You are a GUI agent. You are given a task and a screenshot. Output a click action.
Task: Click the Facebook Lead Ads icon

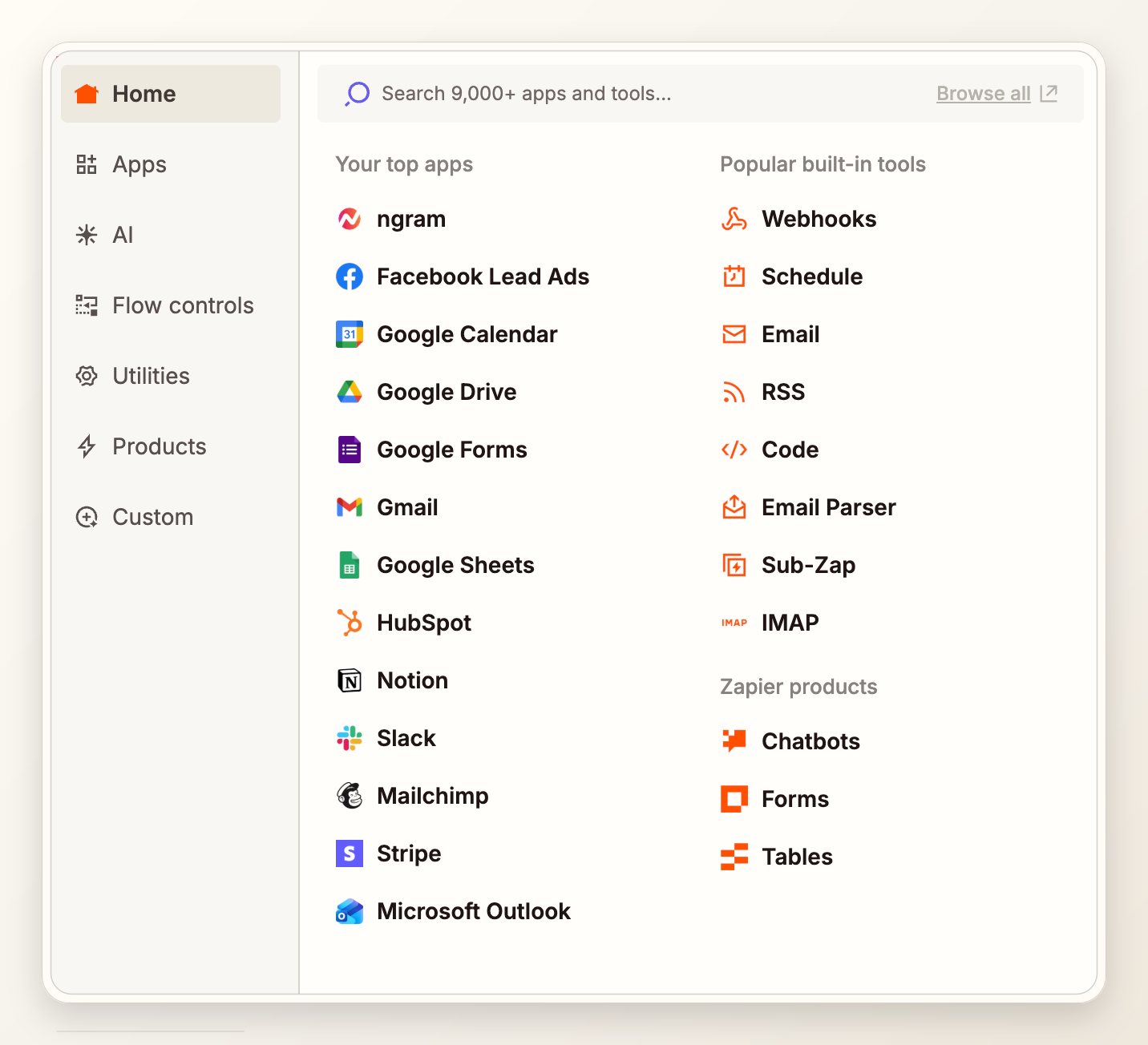point(350,276)
